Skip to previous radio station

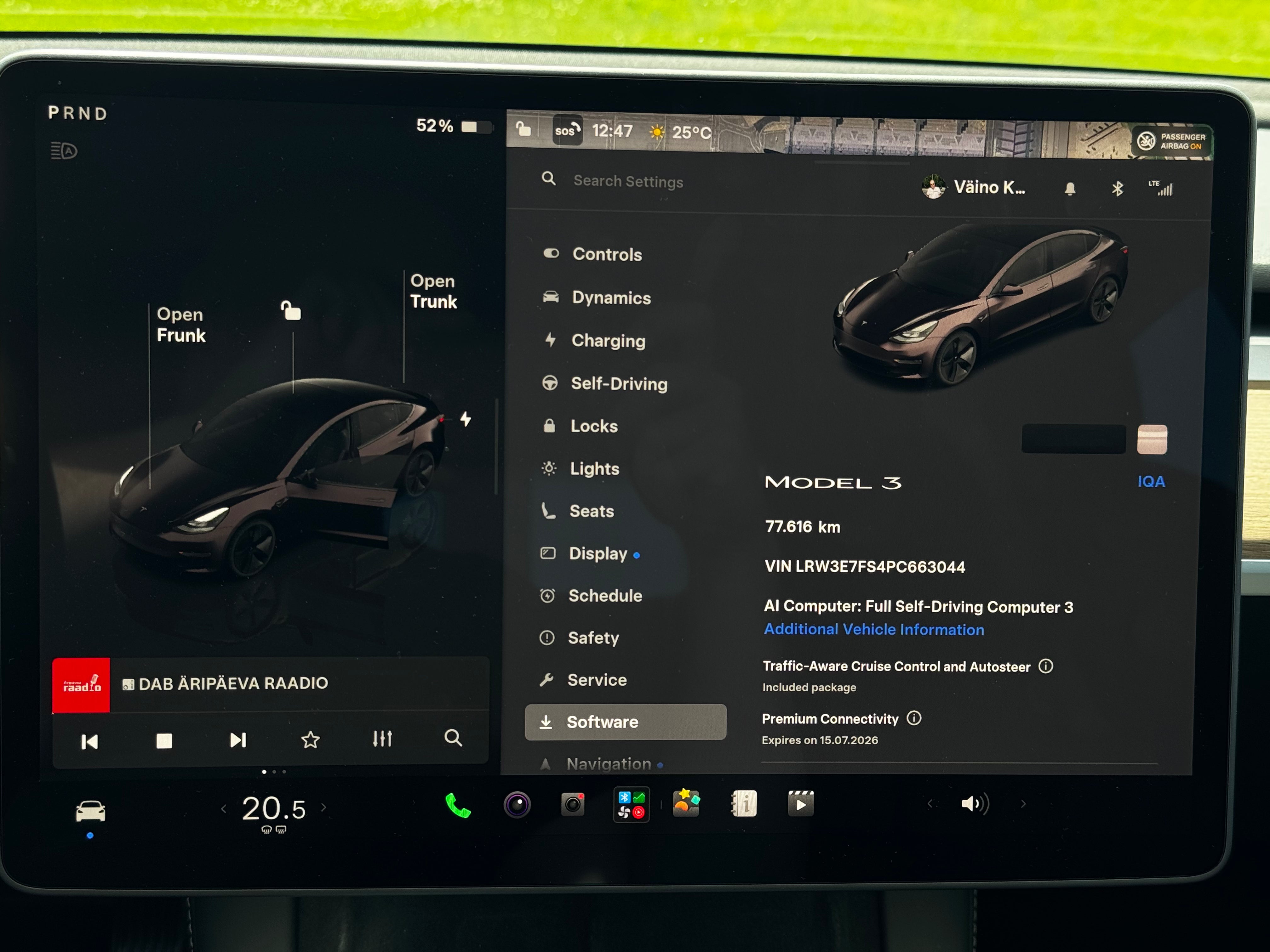[89, 741]
